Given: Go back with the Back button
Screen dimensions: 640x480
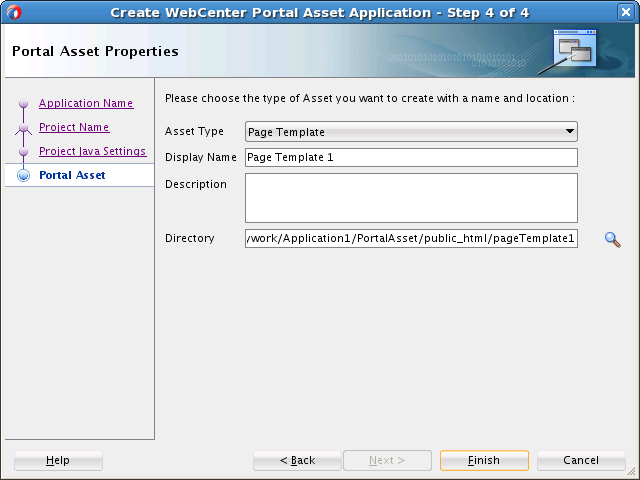Looking at the screenshot, I should (297, 460).
